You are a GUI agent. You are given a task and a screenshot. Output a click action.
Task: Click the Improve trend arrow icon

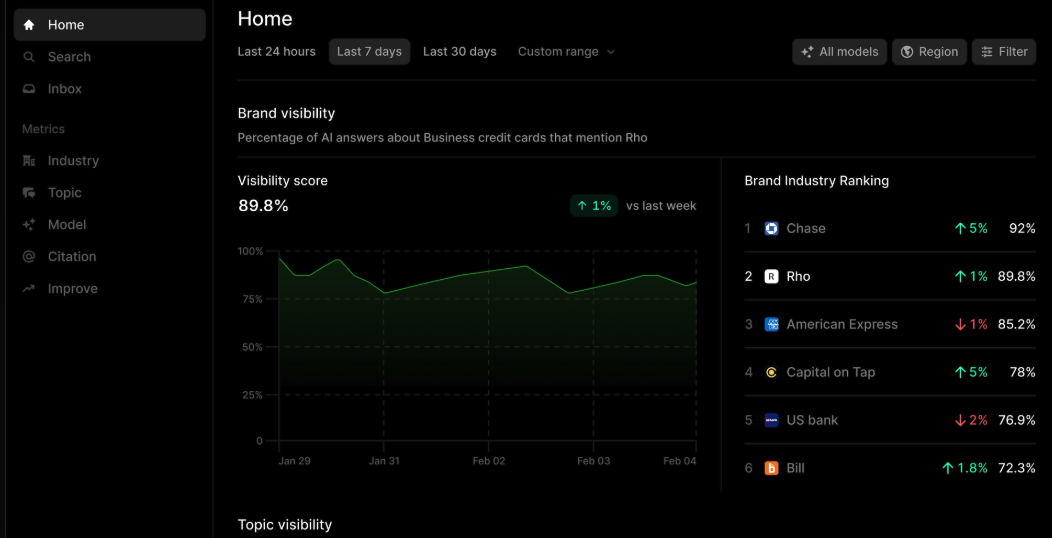pyautogui.click(x=29, y=289)
